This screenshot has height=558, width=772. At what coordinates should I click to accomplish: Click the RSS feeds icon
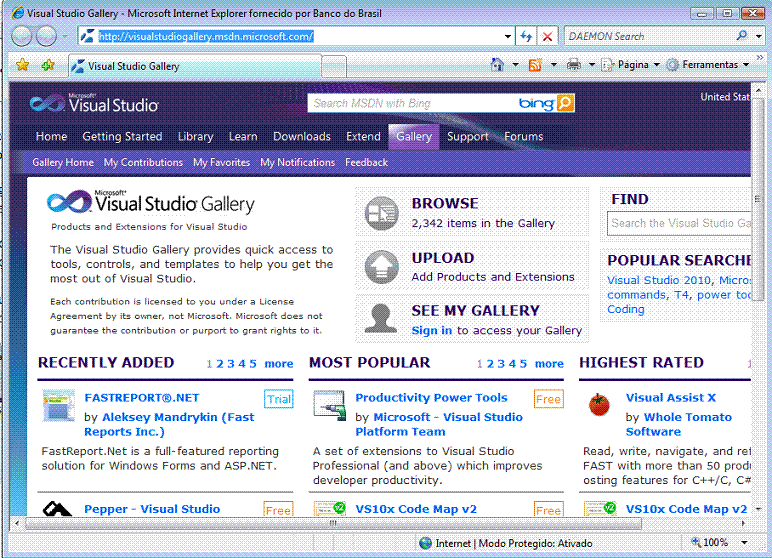click(x=535, y=64)
